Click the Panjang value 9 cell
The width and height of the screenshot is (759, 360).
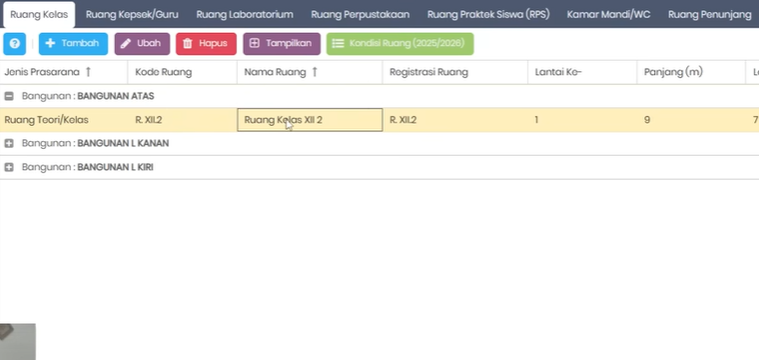[x=691, y=120]
